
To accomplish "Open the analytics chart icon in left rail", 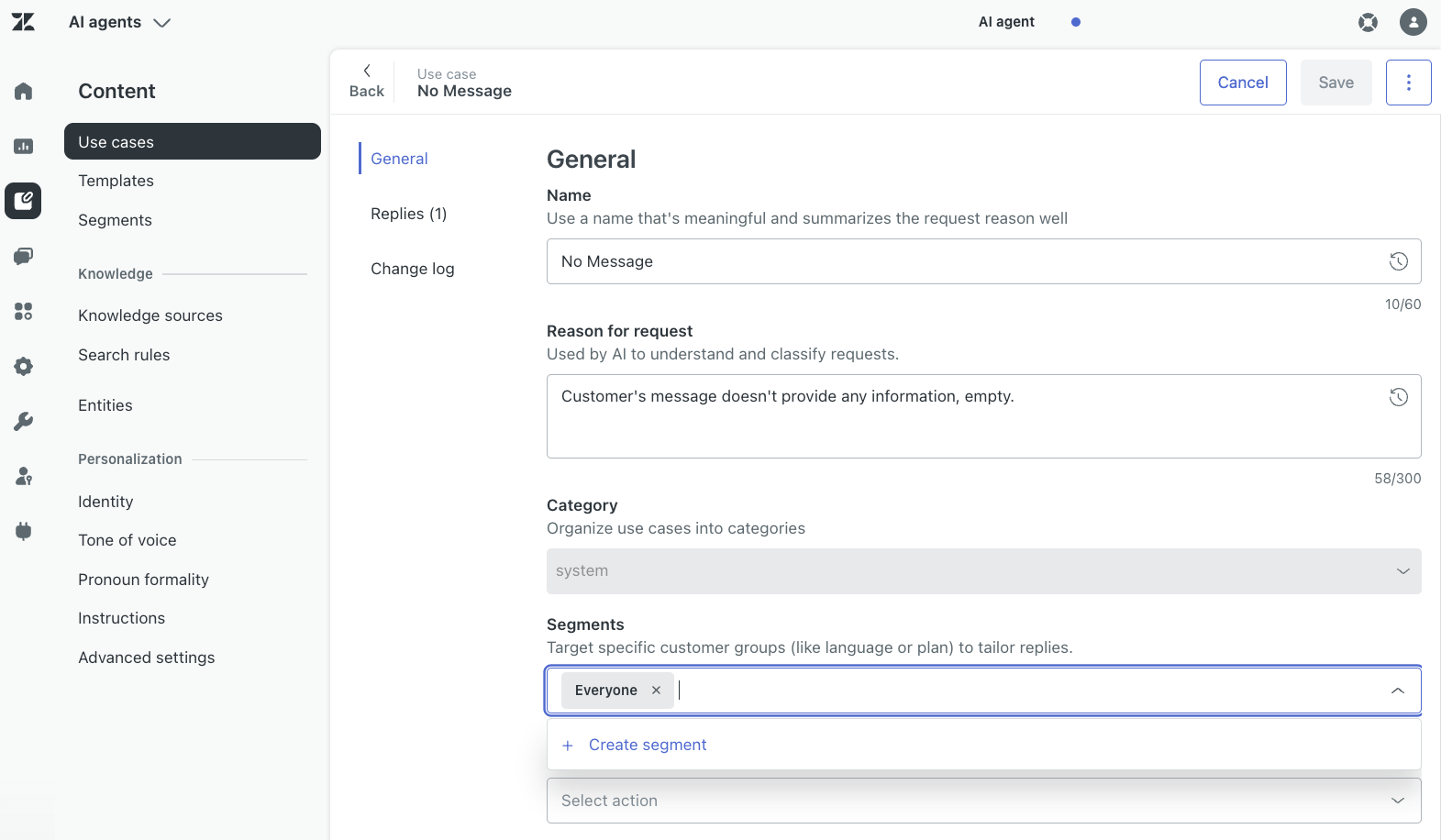I will [24, 146].
